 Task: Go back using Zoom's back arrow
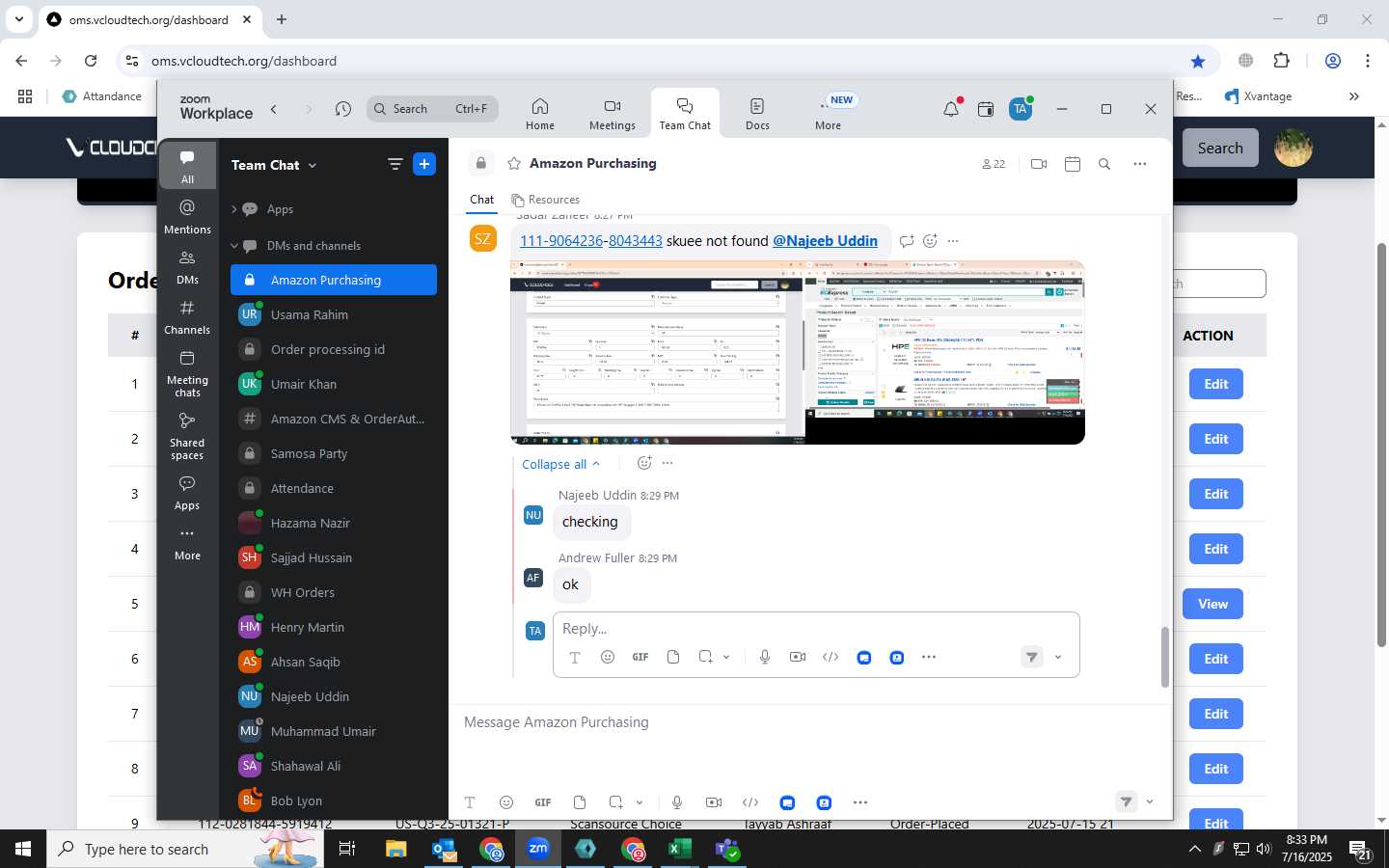click(274, 109)
